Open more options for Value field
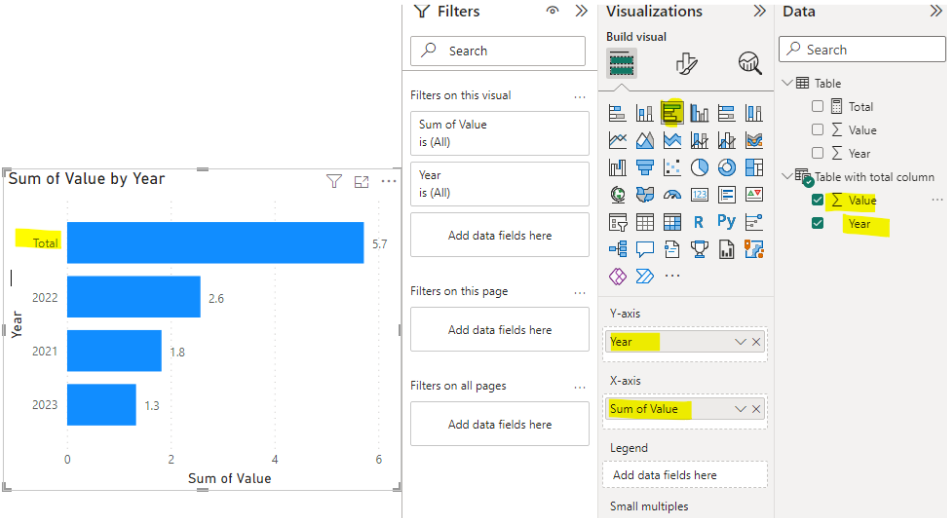947x518 pixels. point(937,200)
